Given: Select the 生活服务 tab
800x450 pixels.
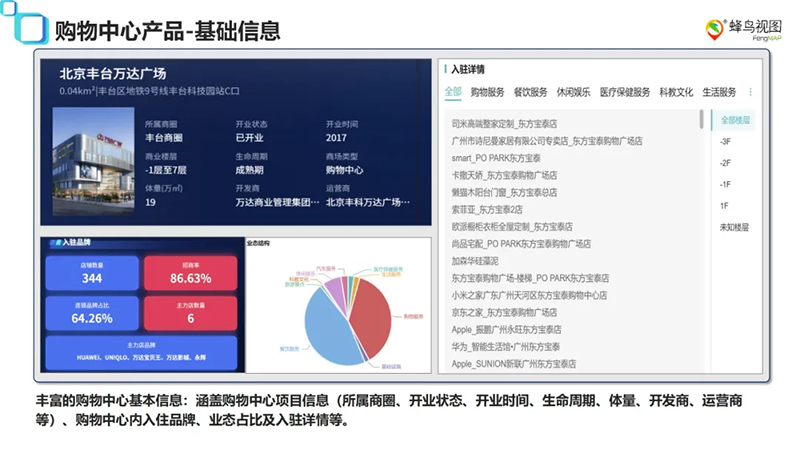Looking at the screenshot, I should tap(719, 92).
